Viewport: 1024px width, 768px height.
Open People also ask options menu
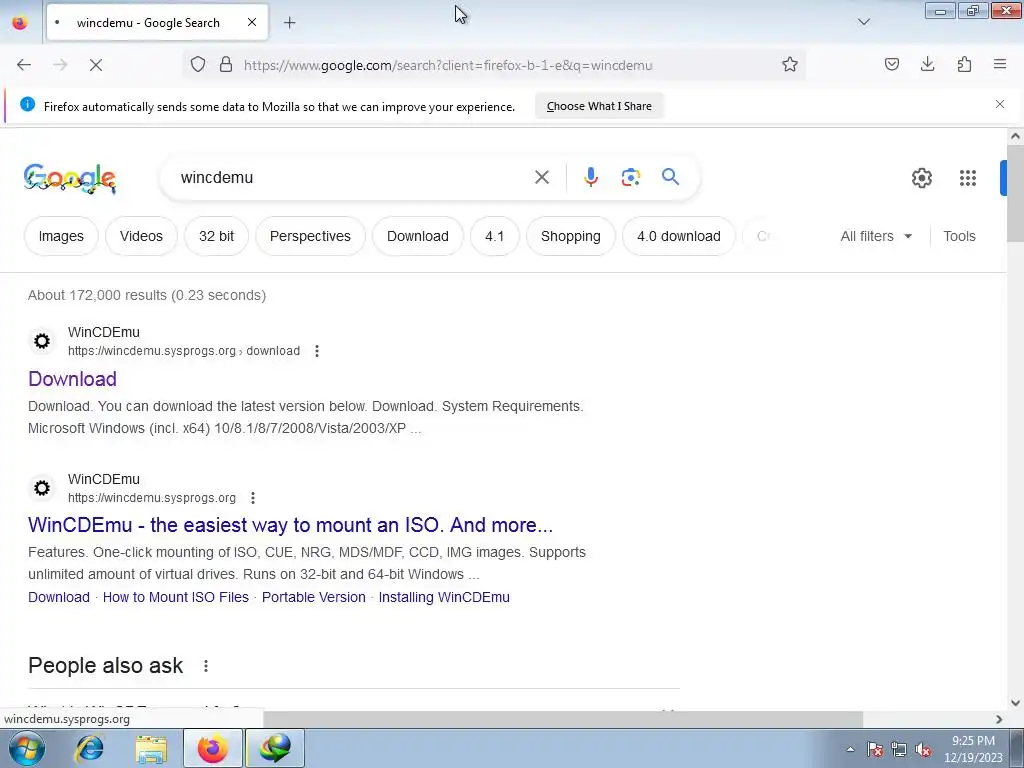tap(206, 665)
